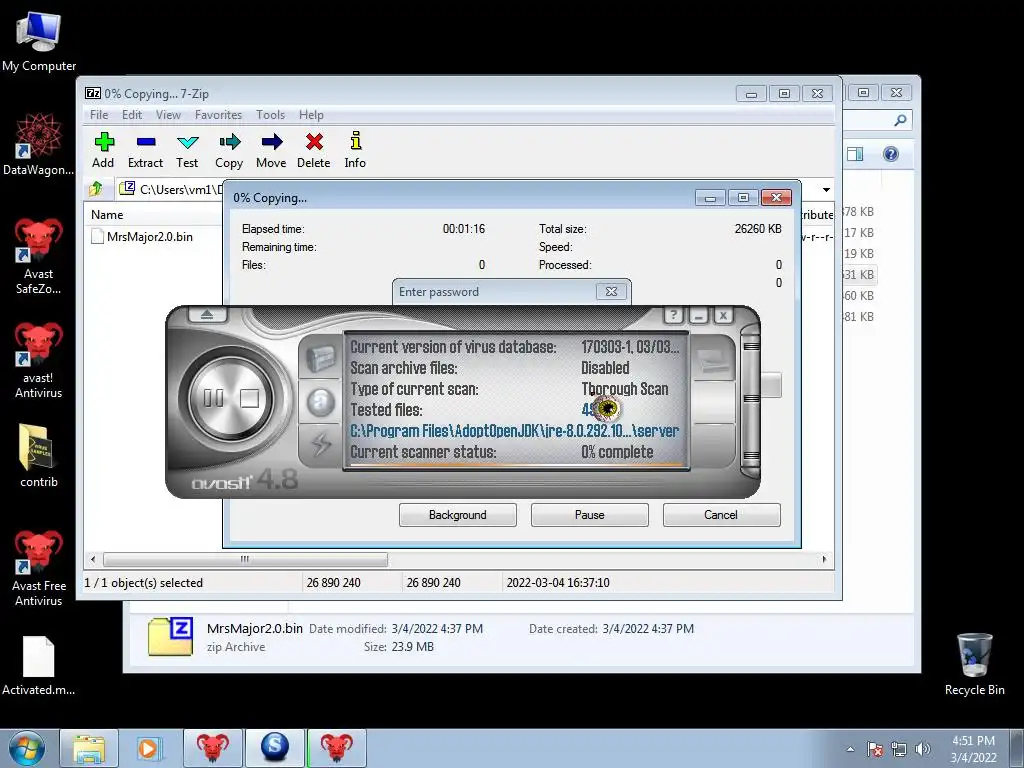The image size is (1024, 768).
Task: Click the Info toolbar icon in 7-Zip
Action: point(355,150)
